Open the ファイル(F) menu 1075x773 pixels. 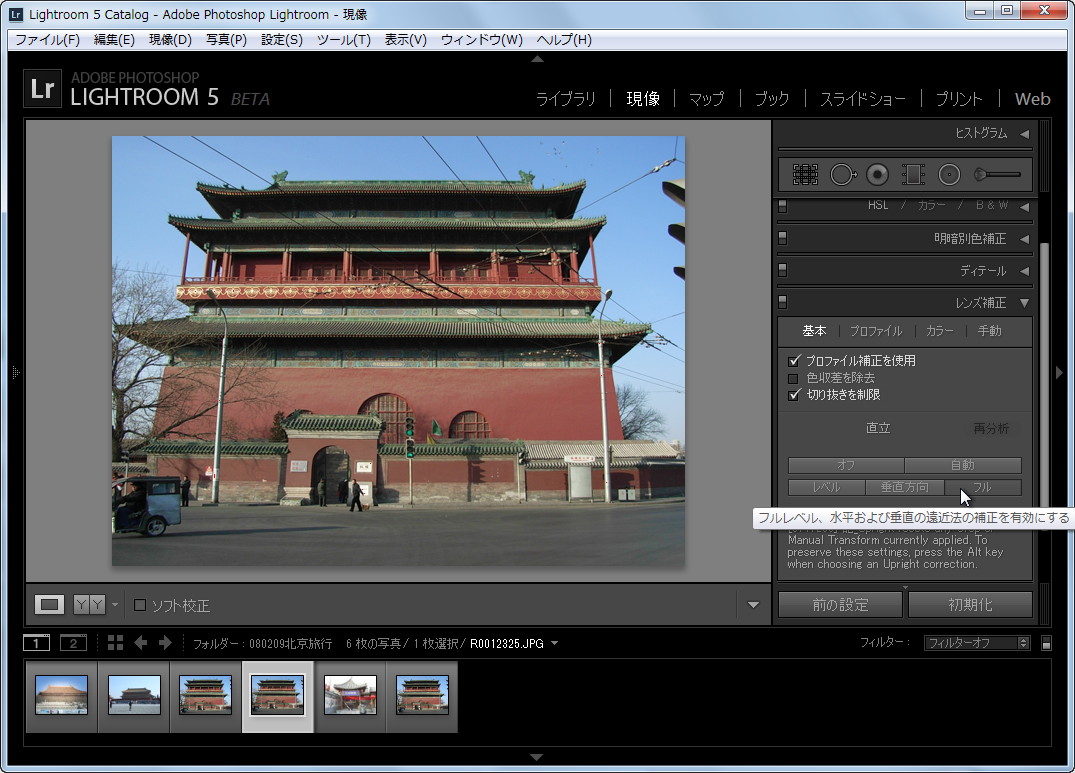[47, 40]
